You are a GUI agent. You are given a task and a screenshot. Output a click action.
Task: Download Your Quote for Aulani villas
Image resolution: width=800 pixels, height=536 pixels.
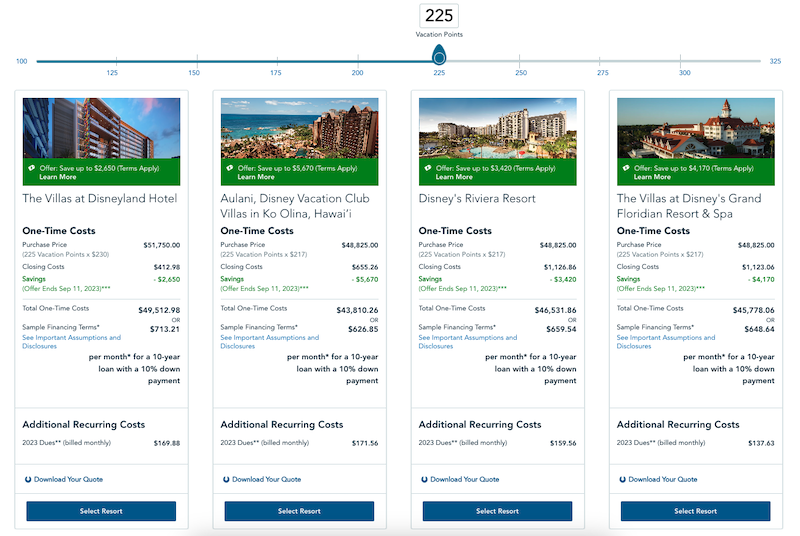(x=266, y=479)
